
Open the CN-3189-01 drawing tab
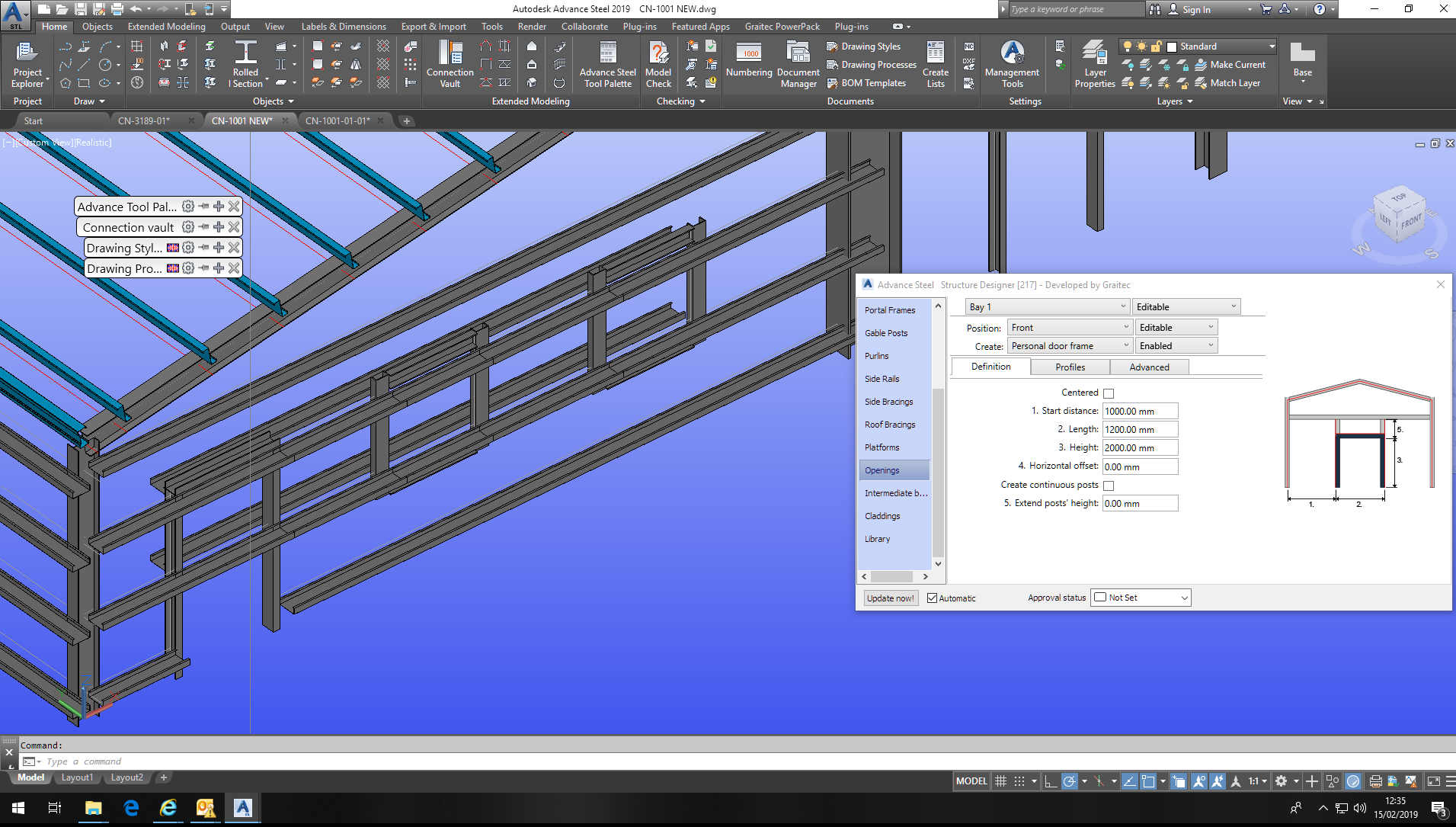(x=145, y=120)
